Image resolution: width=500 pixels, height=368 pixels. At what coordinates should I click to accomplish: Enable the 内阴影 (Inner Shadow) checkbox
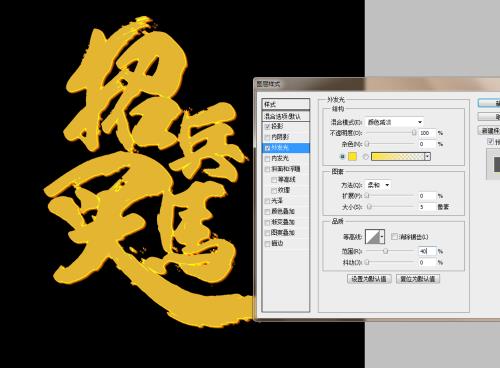coord(267,137)
